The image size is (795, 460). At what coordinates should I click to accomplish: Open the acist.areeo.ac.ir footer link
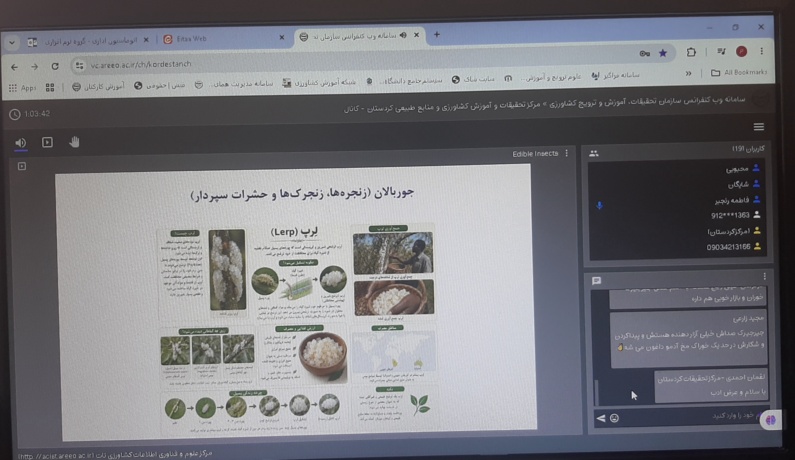pyautogui.click(x=115, y=454)
